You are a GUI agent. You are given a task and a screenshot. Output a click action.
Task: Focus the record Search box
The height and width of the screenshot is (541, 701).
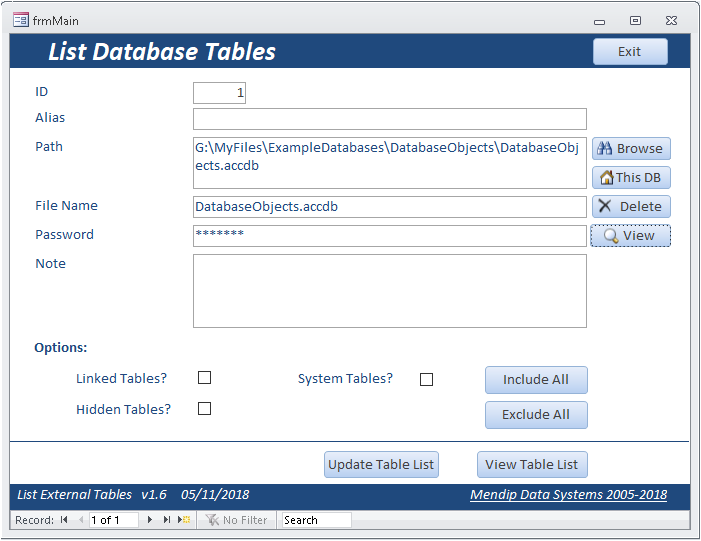315,520
